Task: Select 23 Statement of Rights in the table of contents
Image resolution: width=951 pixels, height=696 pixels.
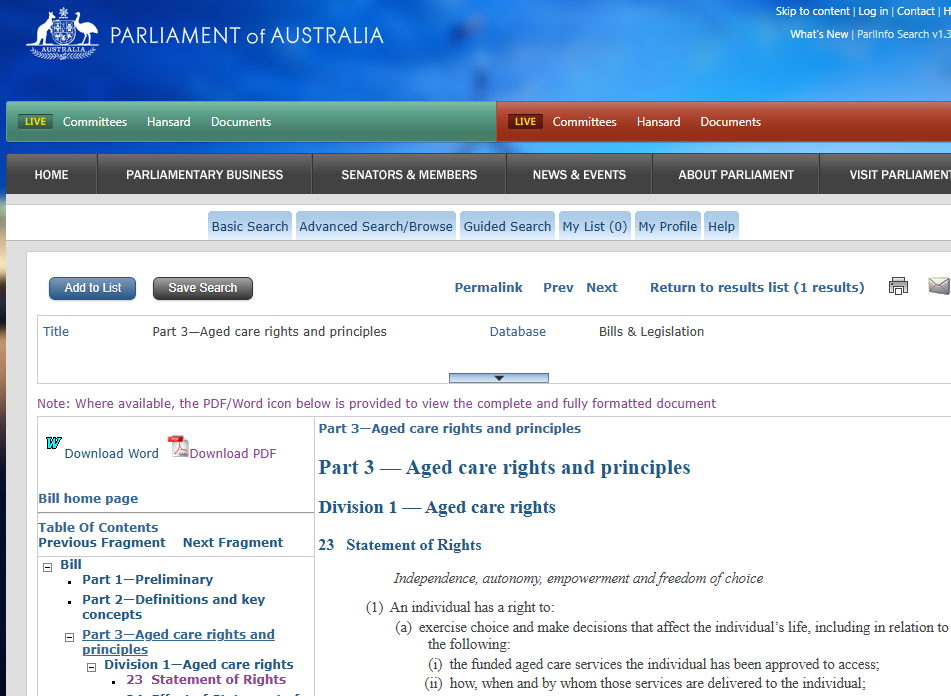Action: (205, 679)
